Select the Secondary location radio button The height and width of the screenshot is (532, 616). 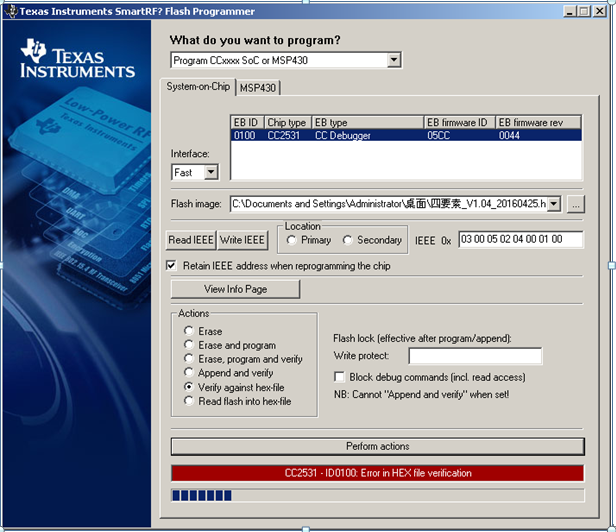tap(347, 240)
